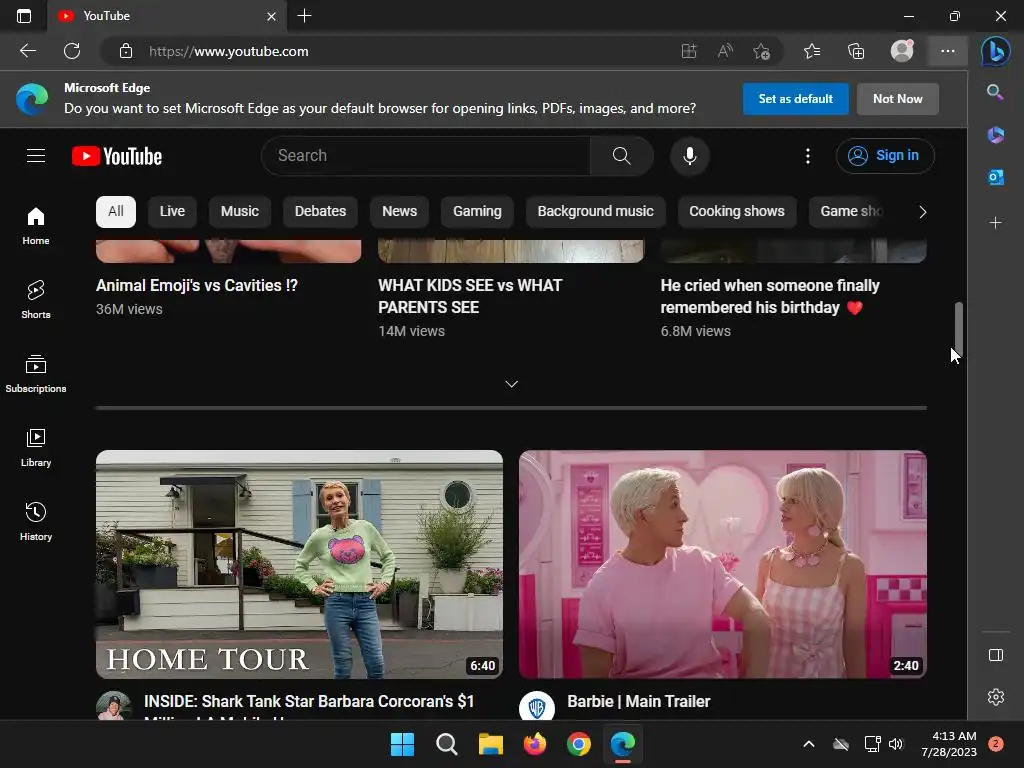Open Edge tab actions menu
The width and height of the screenshot is (1024, 768).
[24, 16]
